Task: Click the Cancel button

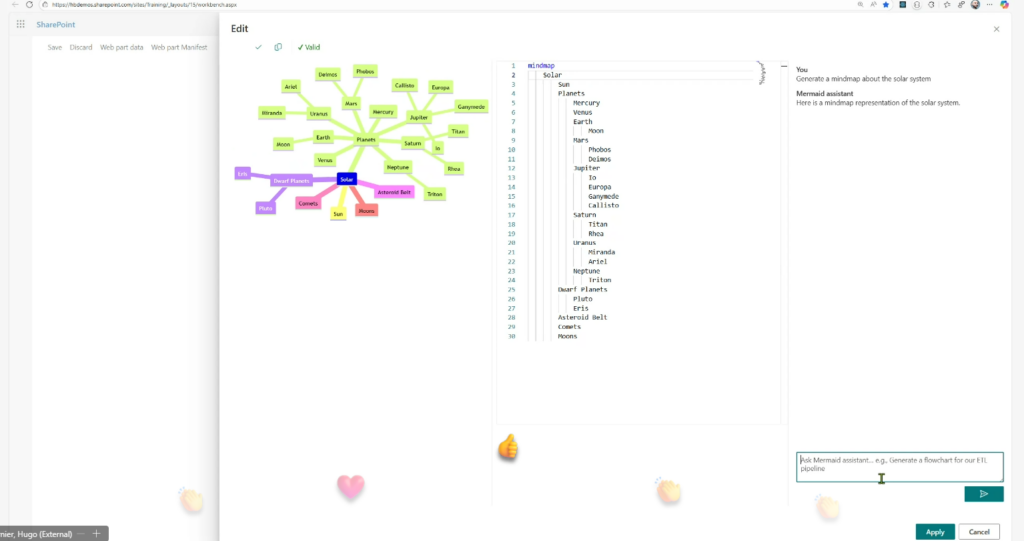Action: click(x=979, y=532)
